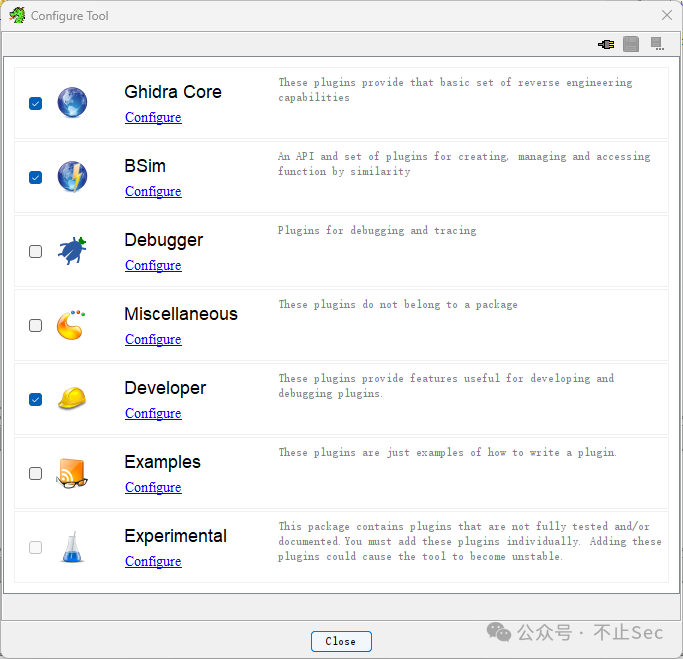683x659 pixels.
Task: Open Configure link under Developer
Action: pyautogui.click(x=153, y=413)
